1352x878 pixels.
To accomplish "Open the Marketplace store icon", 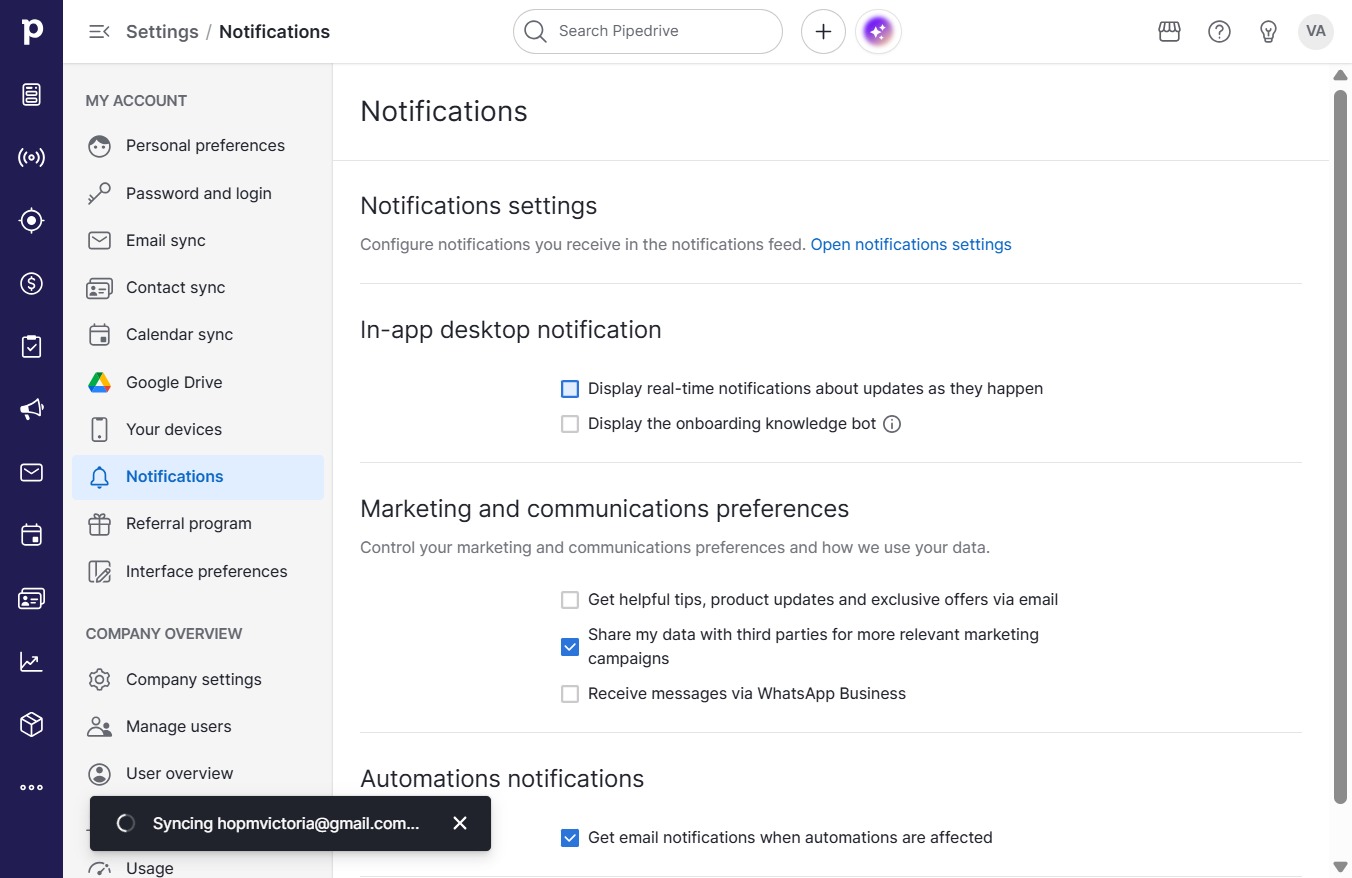I will point(1170,32).
